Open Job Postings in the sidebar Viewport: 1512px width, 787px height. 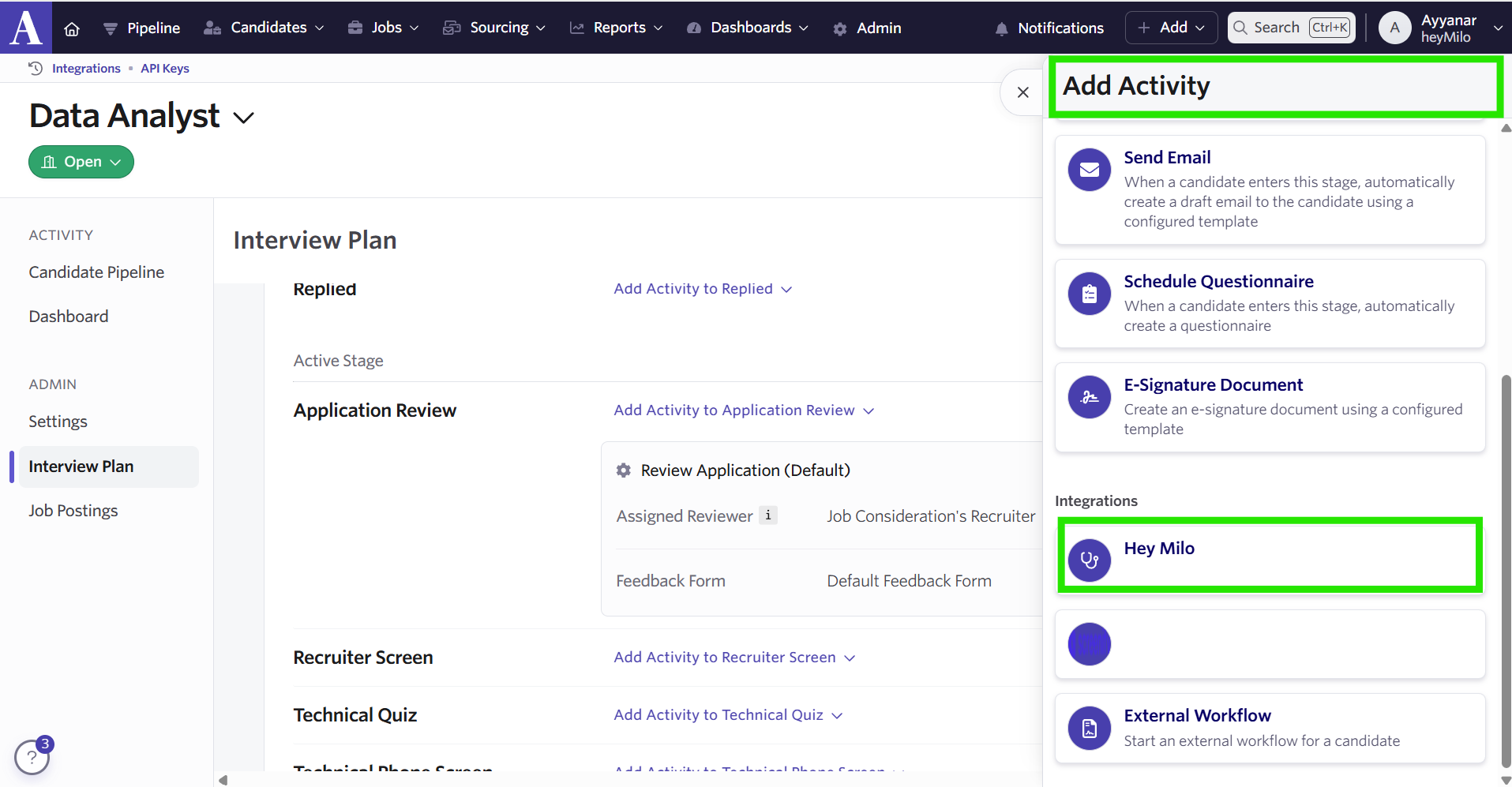[x=73, y=511]
